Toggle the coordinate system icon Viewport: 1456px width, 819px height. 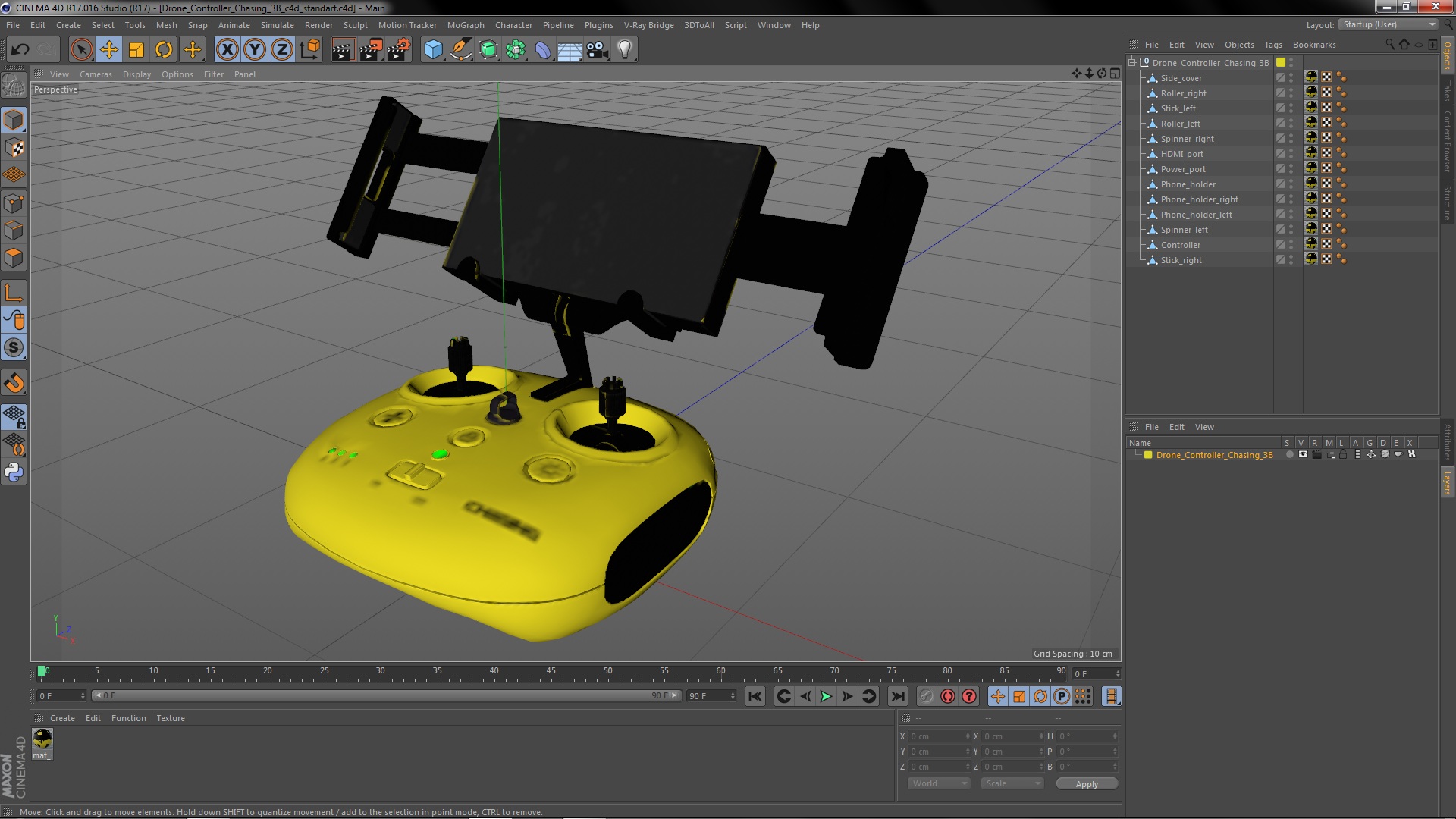[309, 50]
